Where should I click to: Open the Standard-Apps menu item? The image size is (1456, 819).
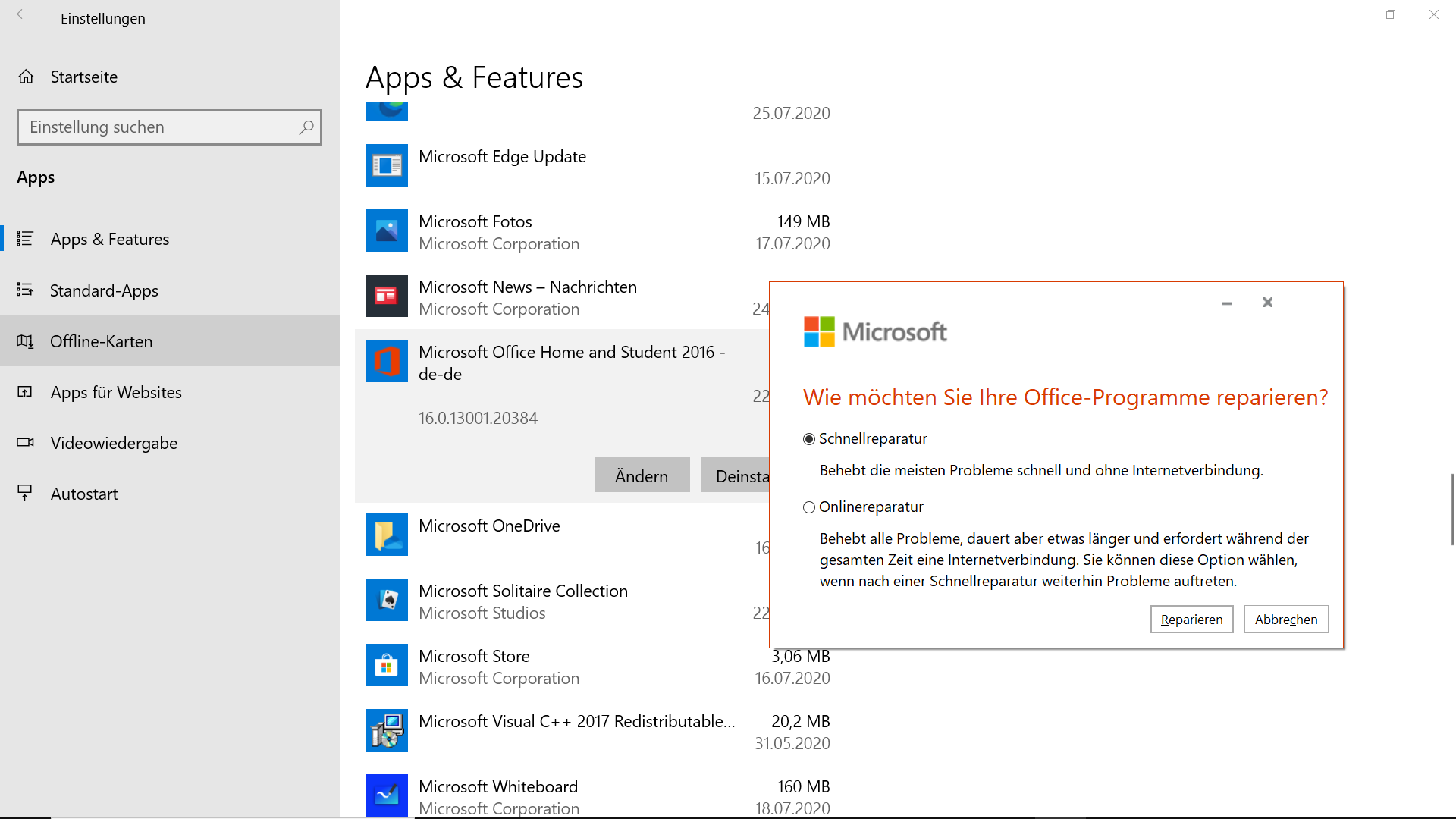[170, 290]
